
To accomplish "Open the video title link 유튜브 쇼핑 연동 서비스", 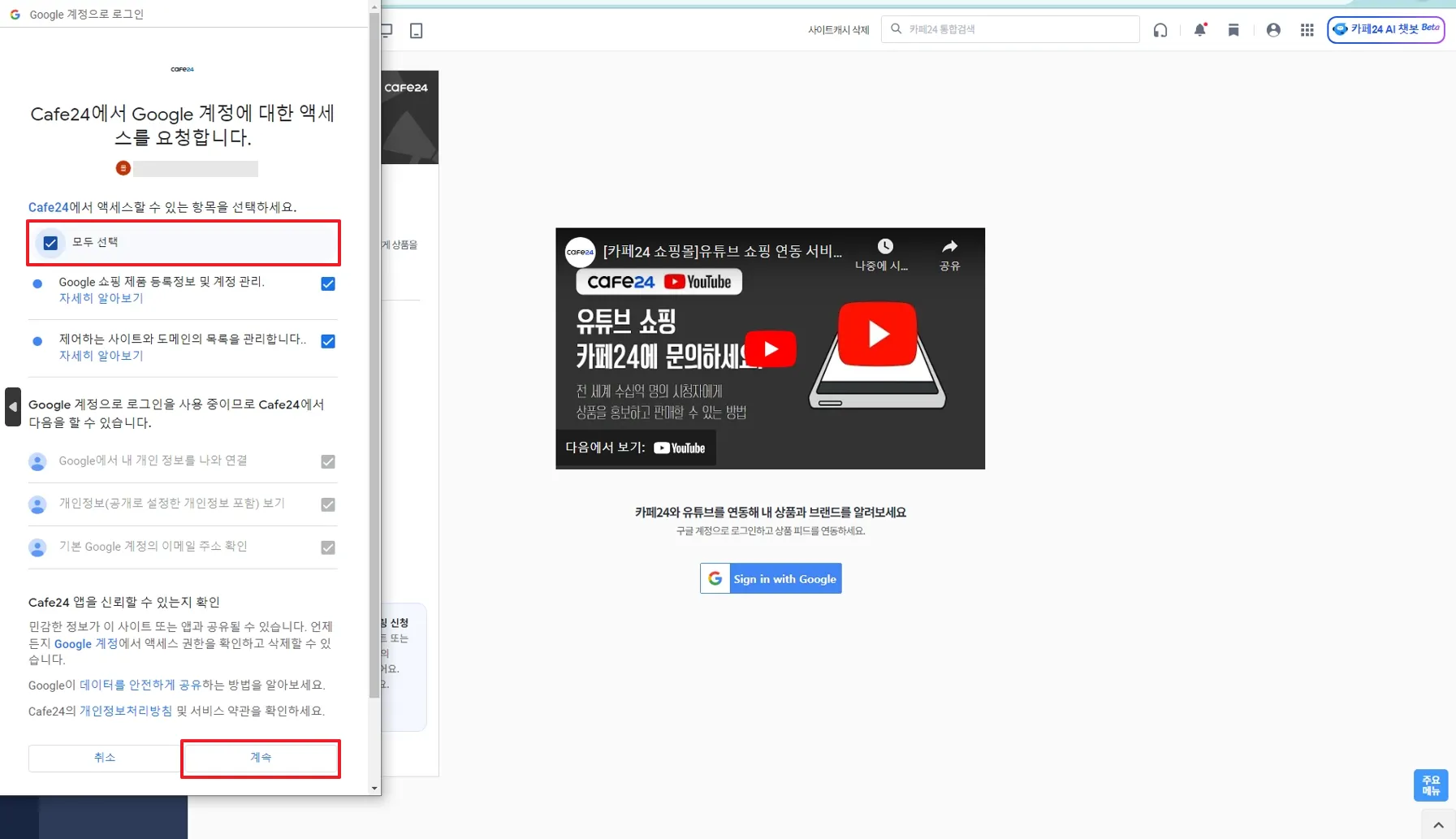I will [x=723, y=252].
